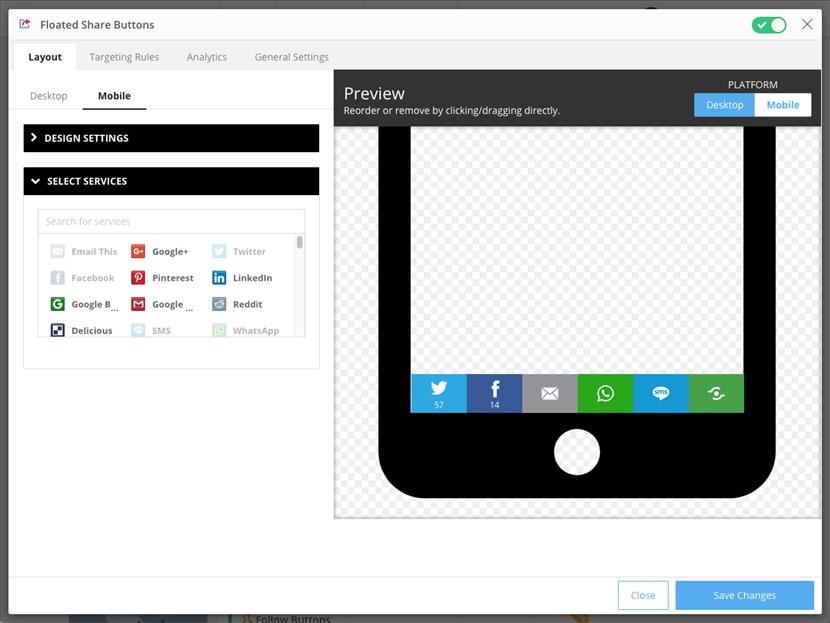Toggle the Floated Share Buttons on/off switch

pos(769,25)
